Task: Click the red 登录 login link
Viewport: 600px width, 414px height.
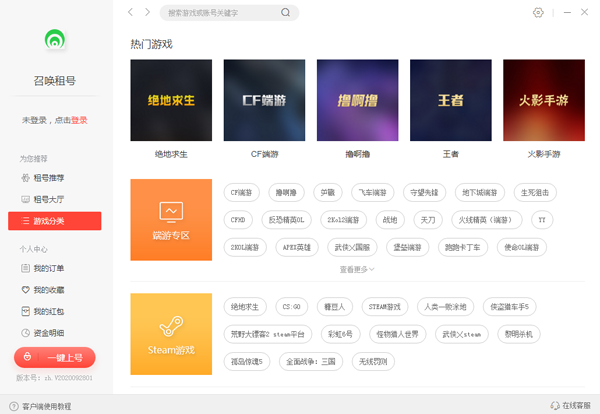Action: [79, 120]
